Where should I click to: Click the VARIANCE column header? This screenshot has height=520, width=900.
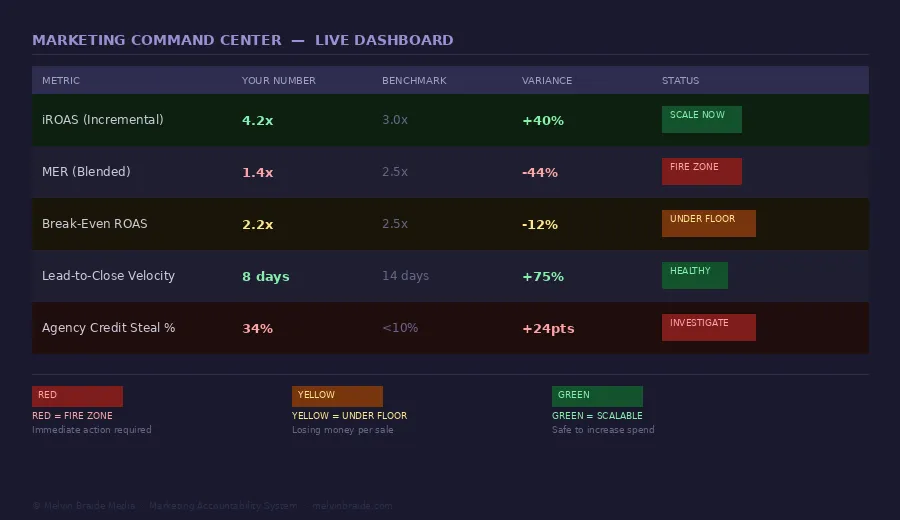(x=546, y=80)
